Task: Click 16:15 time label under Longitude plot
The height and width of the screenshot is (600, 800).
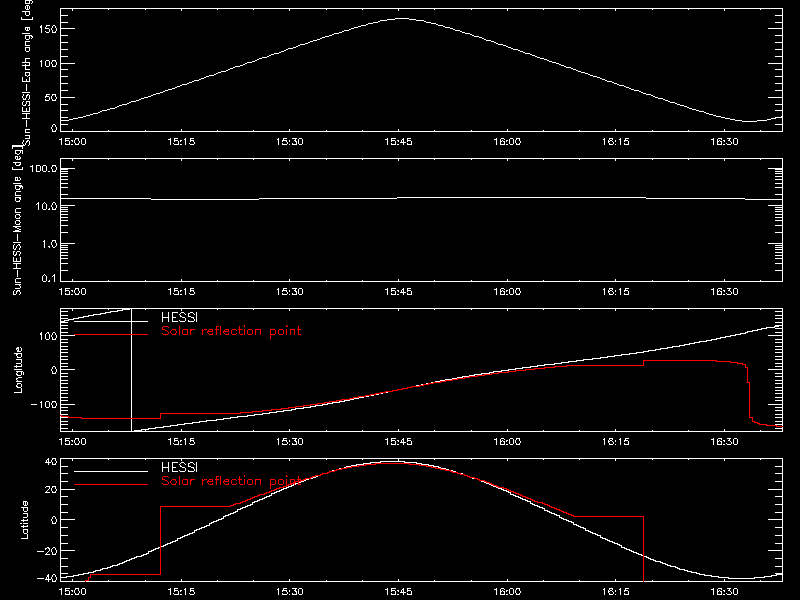Action: (x=616, y=442)
